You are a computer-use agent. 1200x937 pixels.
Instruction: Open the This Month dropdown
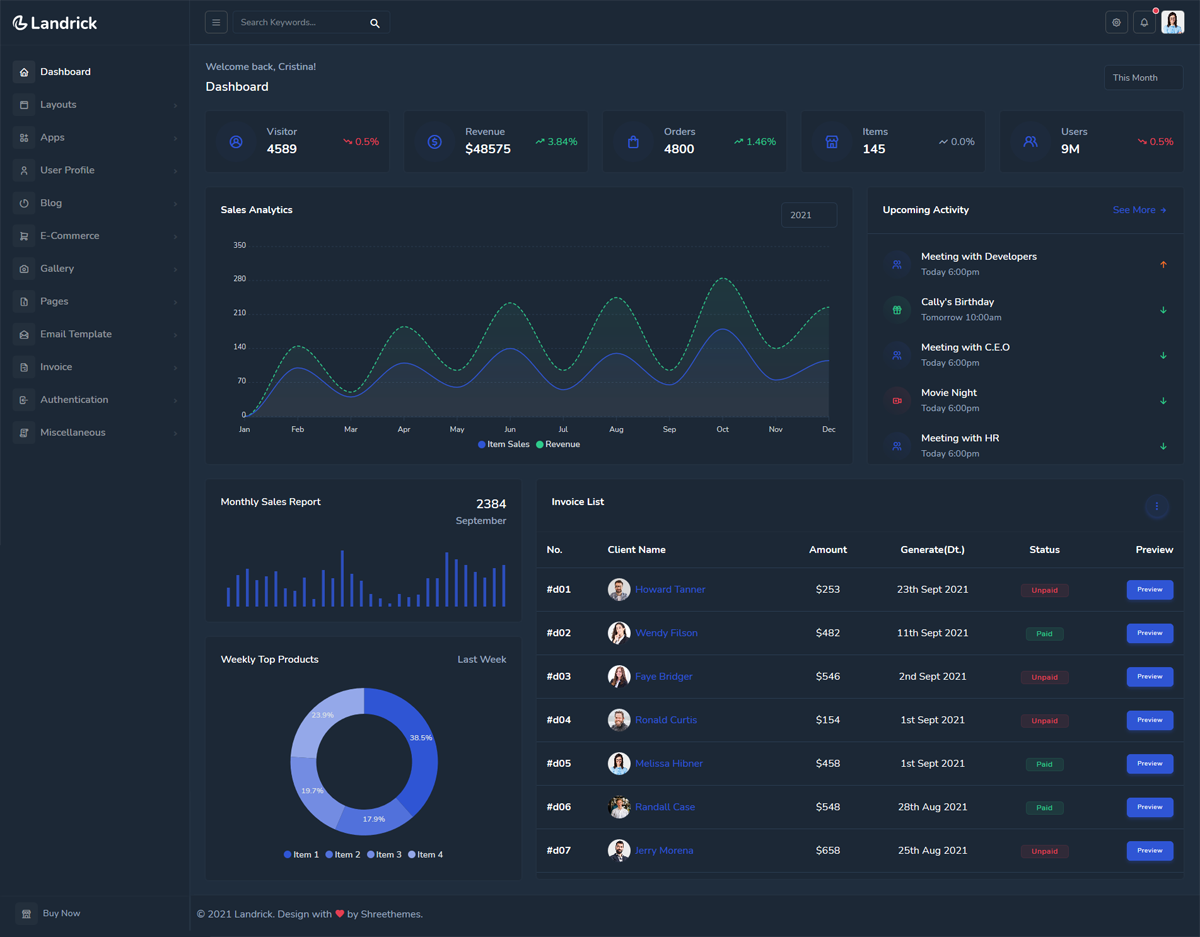pyautogui.click(x=1143, y=77)
